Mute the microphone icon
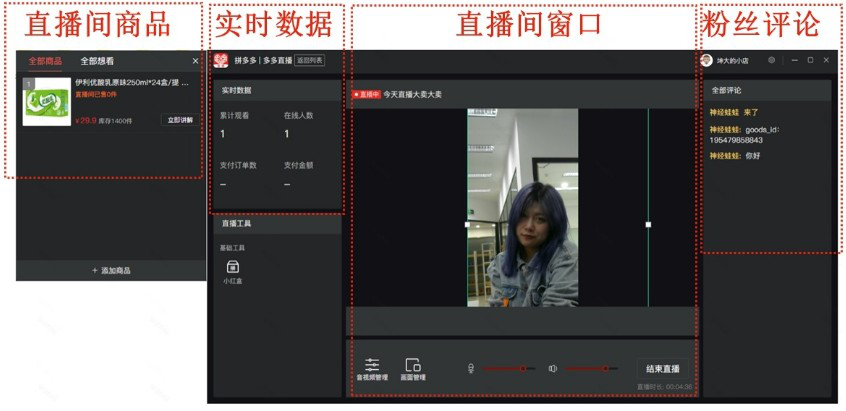The height and width of the screenshot is (411, 846). coord(471,369)
